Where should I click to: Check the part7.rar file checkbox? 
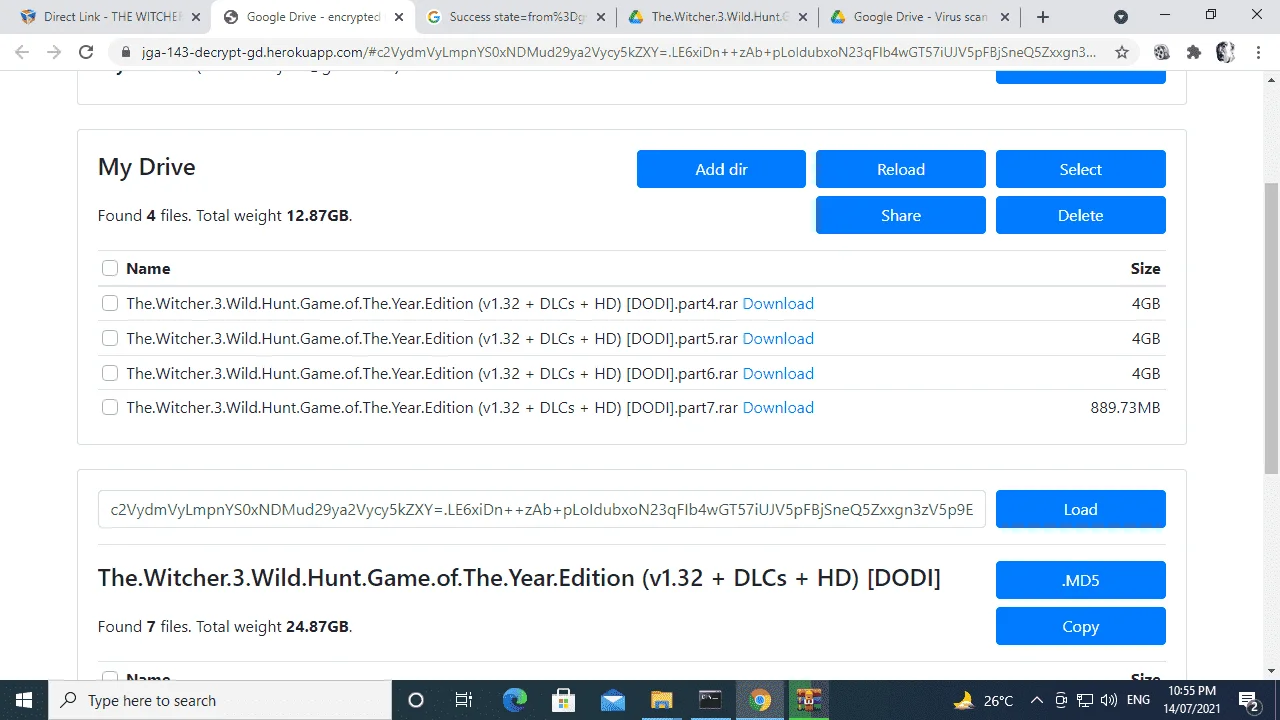(110, 407)
